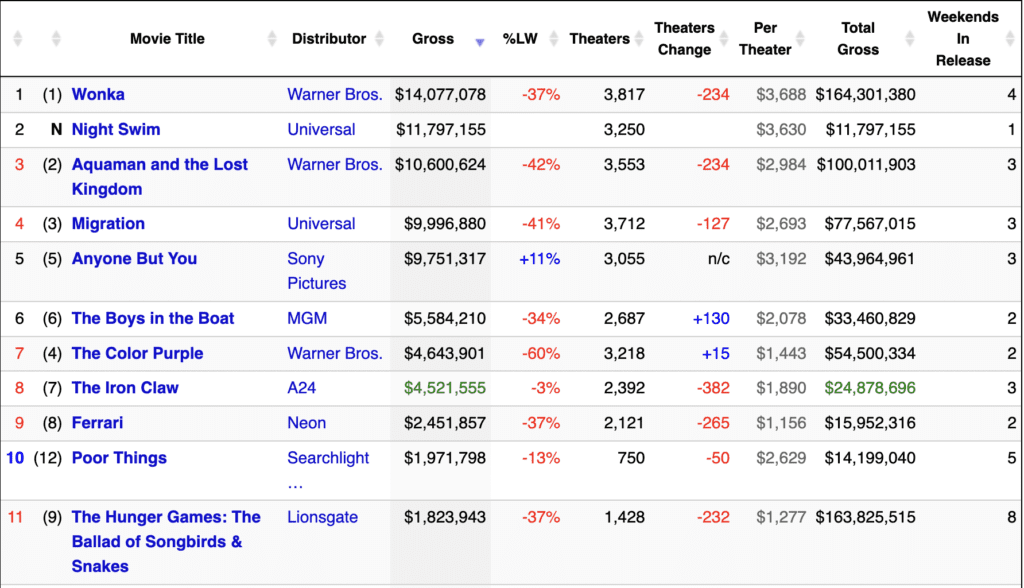Image resolution: width=1024 pixels, height=588 pixels.
Task: Open The Hunger Games: Ballad of Songbirds link
Action: pos(166,542)
